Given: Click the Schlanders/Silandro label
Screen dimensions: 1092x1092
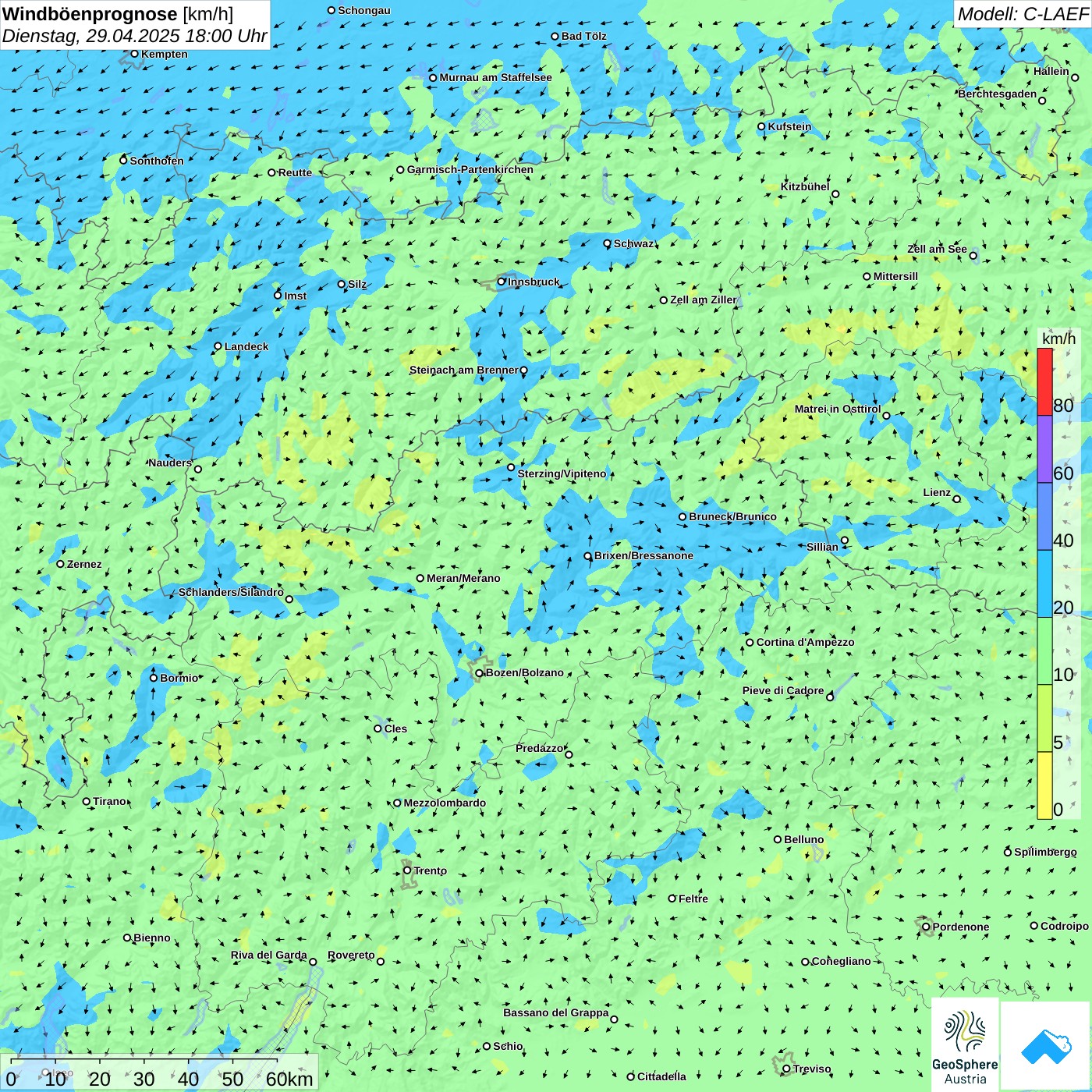Looking at the screenshot, I should coord(231,592).
